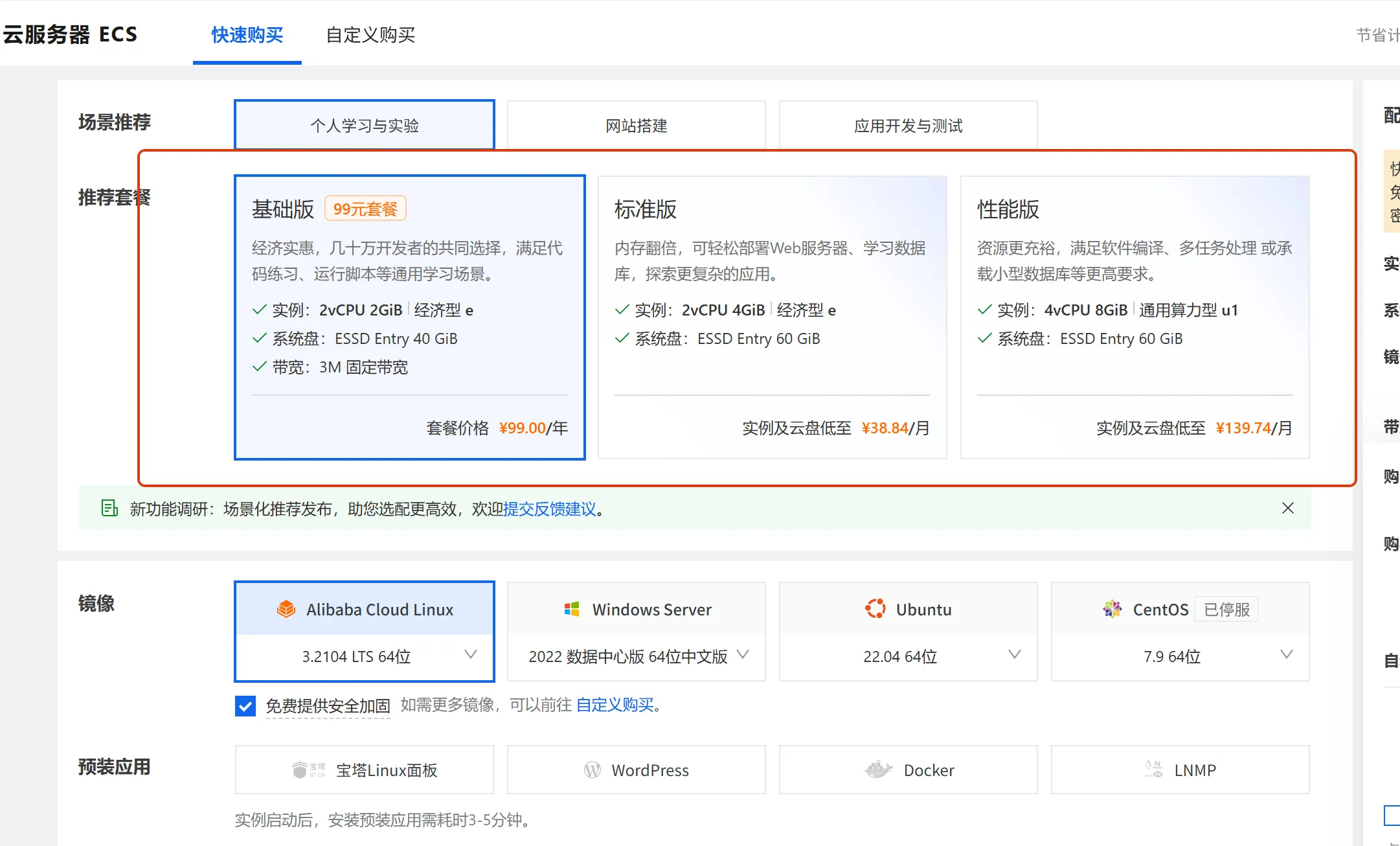This screenshot has height=846, width=1400.
Task: Select LNMP preinstalled application
Action: coord(1180,770)
